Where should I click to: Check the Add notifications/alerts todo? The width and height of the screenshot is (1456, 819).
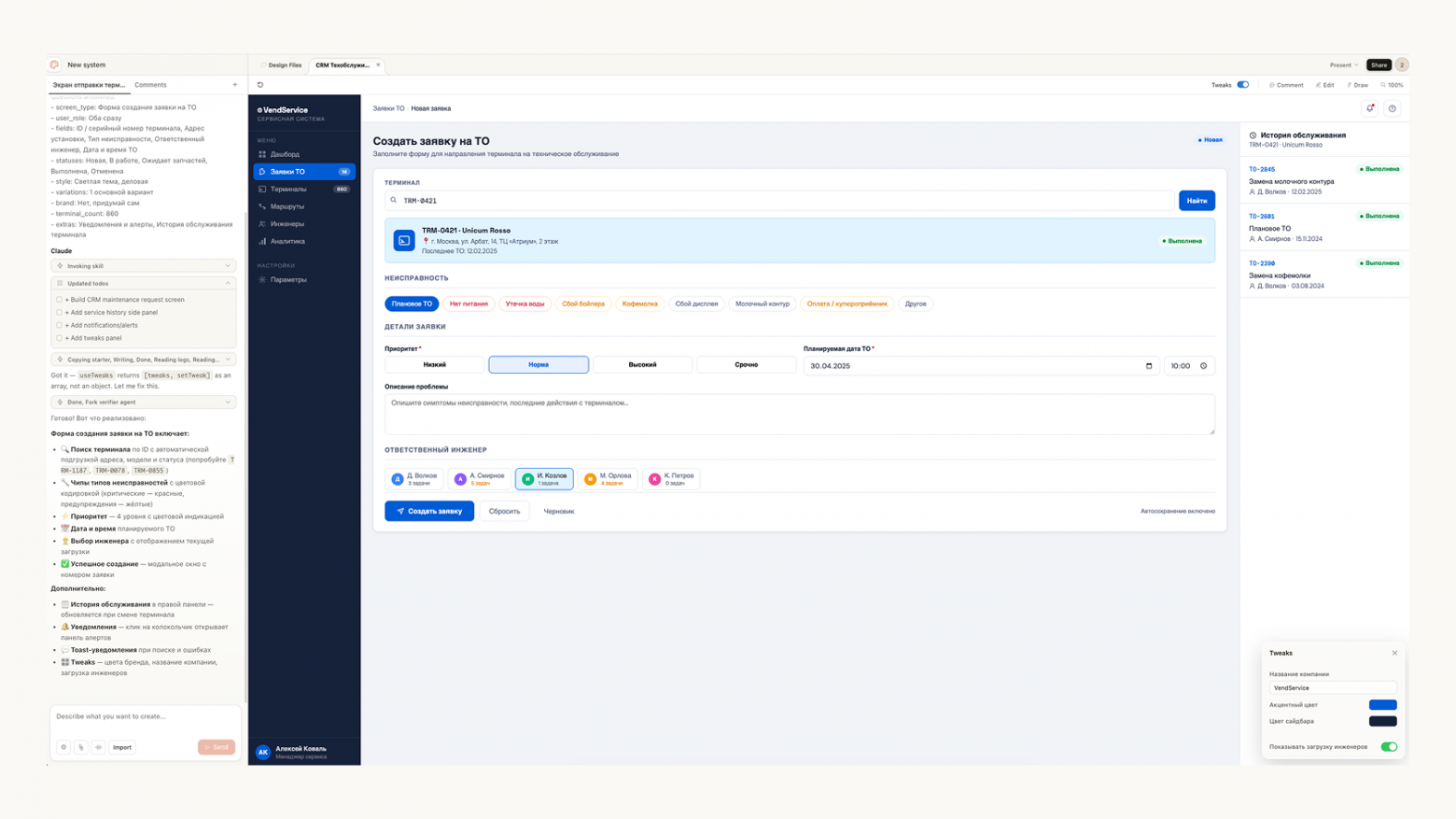tap(60, 325)
